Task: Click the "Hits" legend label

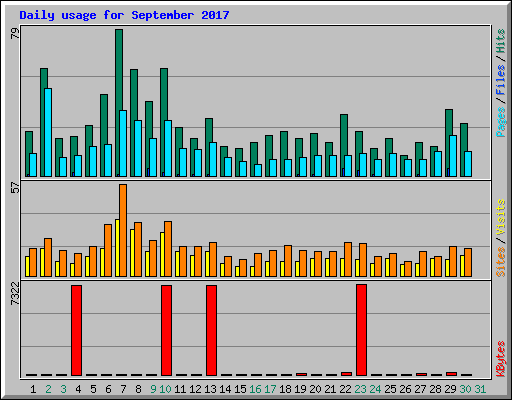Action: [x=500, y=41]
